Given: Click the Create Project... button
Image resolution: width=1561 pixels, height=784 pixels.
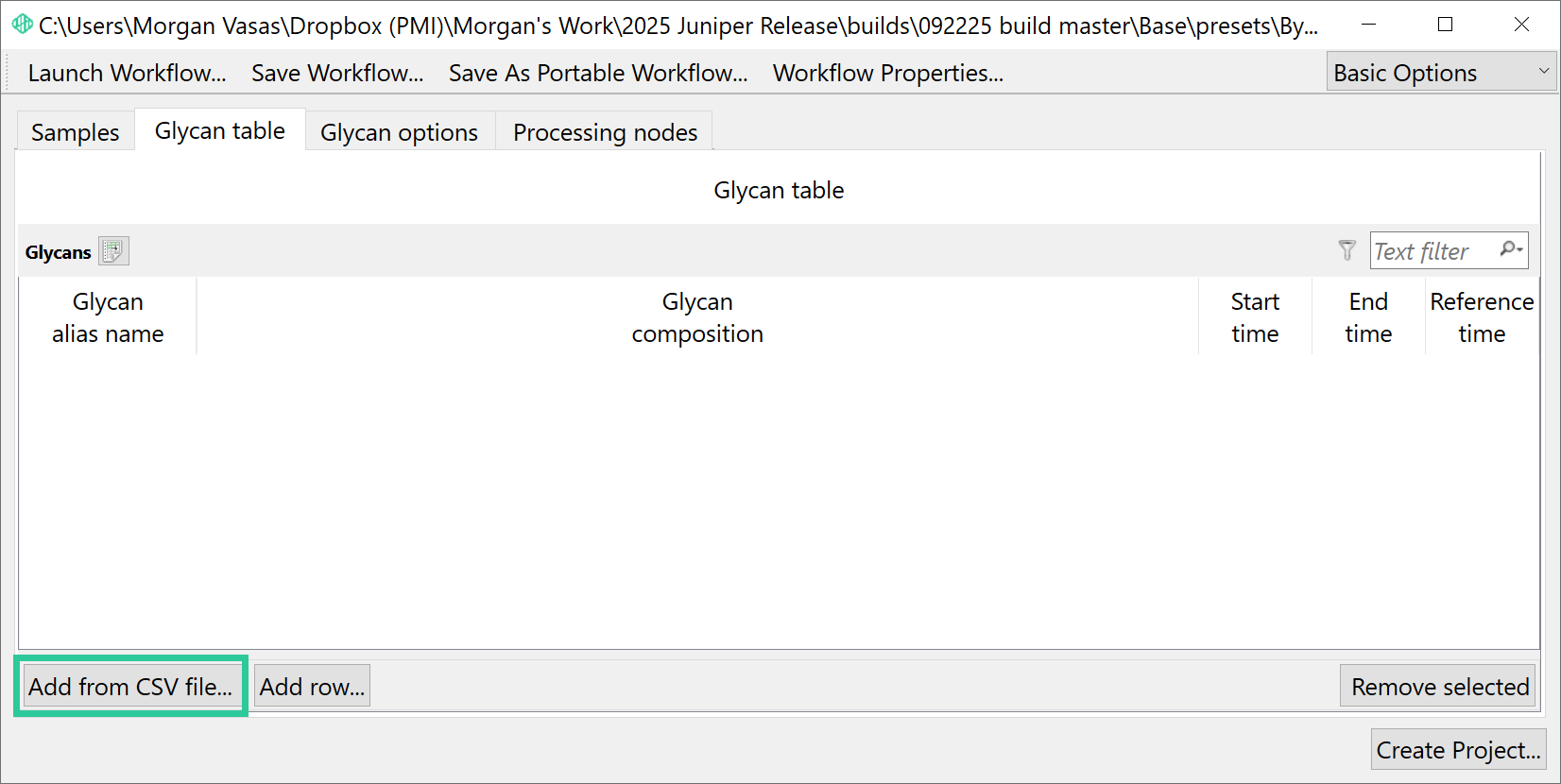Looking at the screenshot, I should pyautogui.click(x=1458, y=750).
